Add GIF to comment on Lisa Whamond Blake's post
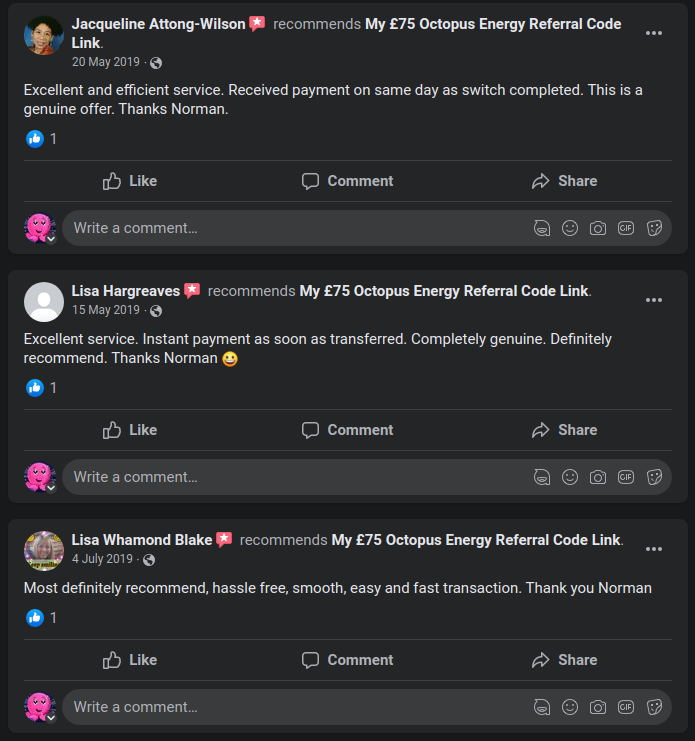695x741 pixels. [x=626, y=707]
